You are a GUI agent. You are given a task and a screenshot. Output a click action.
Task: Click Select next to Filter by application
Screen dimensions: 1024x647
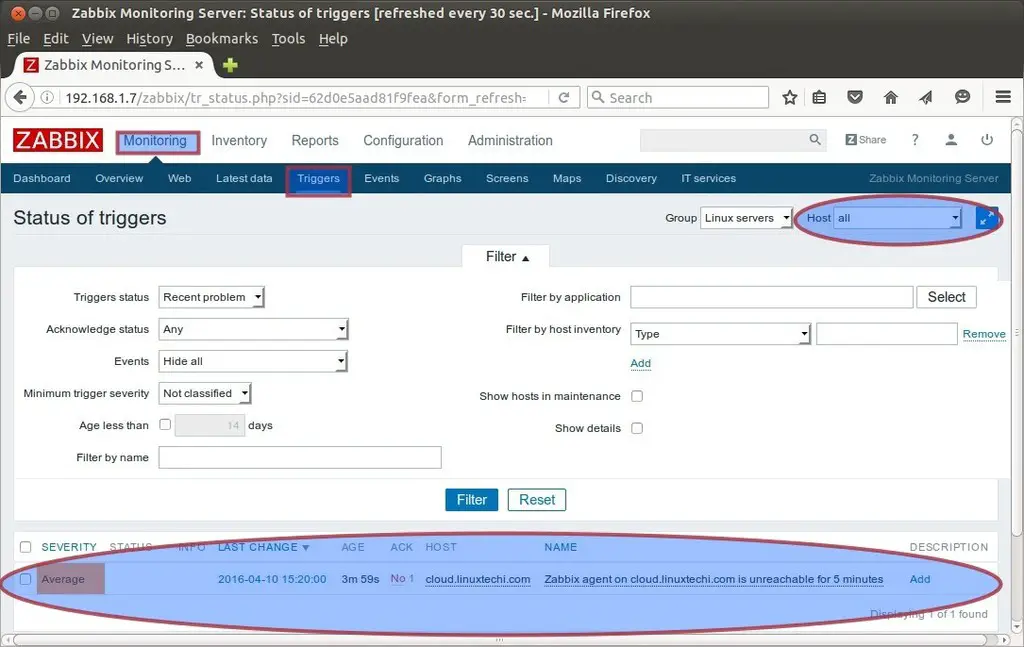click(x=946, y=297)
